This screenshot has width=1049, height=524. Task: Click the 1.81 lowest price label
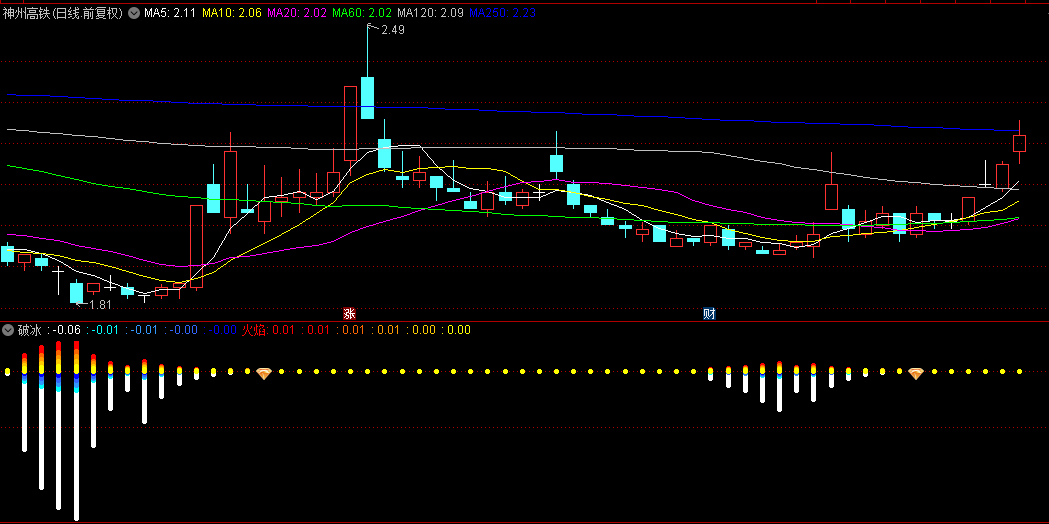click(99, 304)
